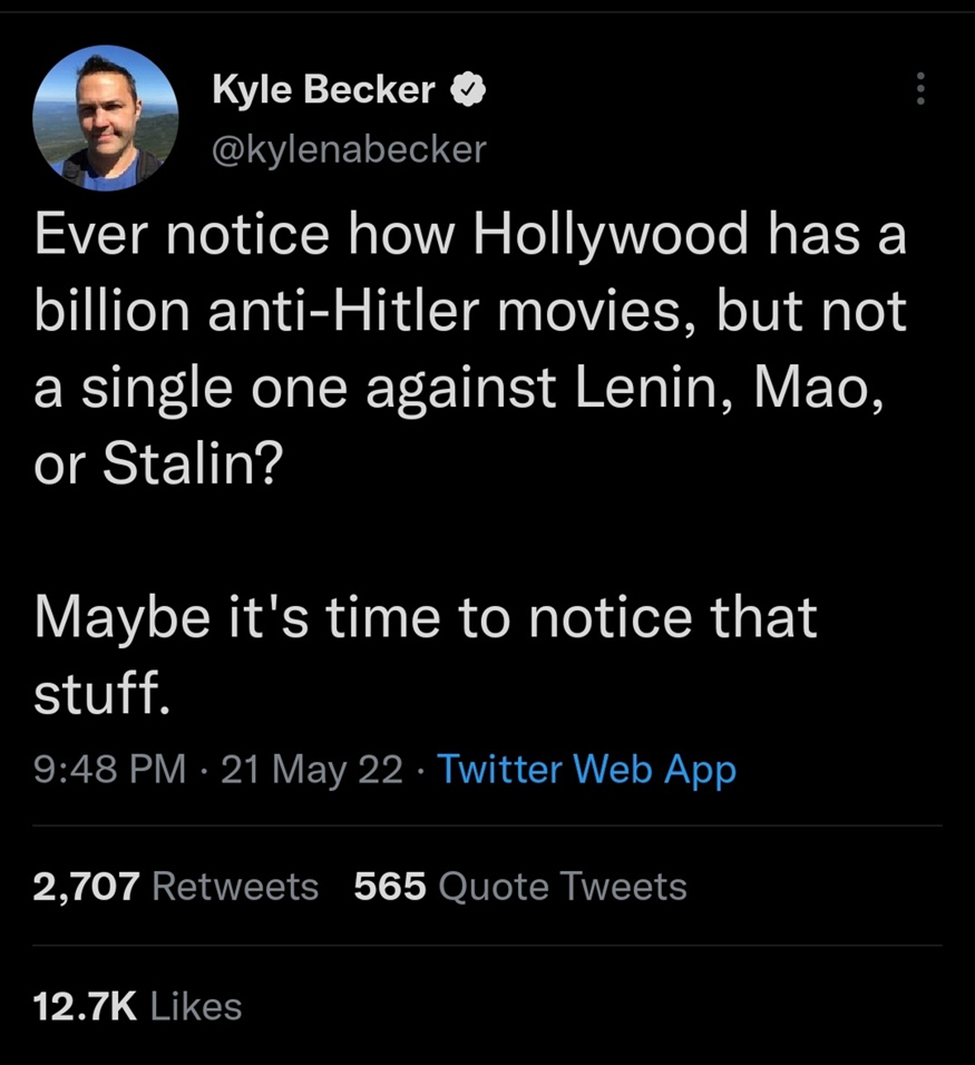Open Kyle Becker's profile picture
Screen dimensions: 975x1065
pyautogui.click(x=106, y=118)
